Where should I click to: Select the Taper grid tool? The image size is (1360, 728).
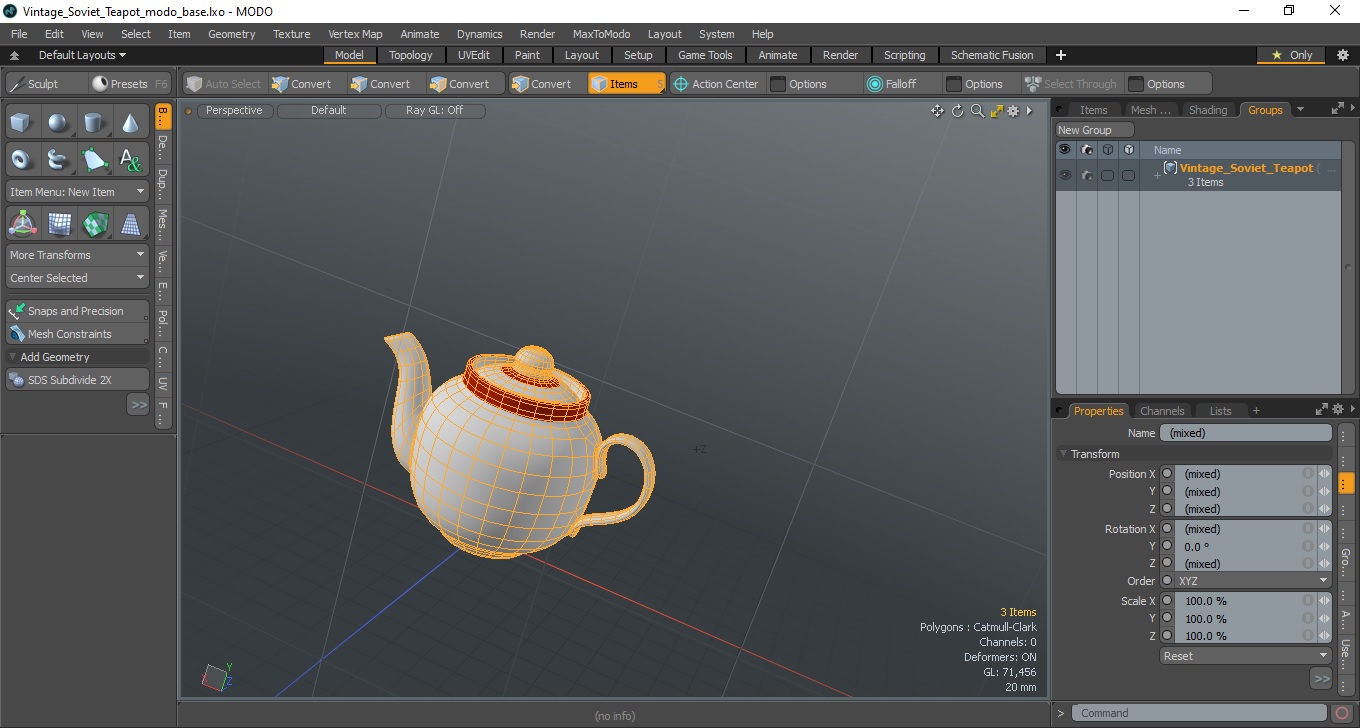(x=130, y=223)
